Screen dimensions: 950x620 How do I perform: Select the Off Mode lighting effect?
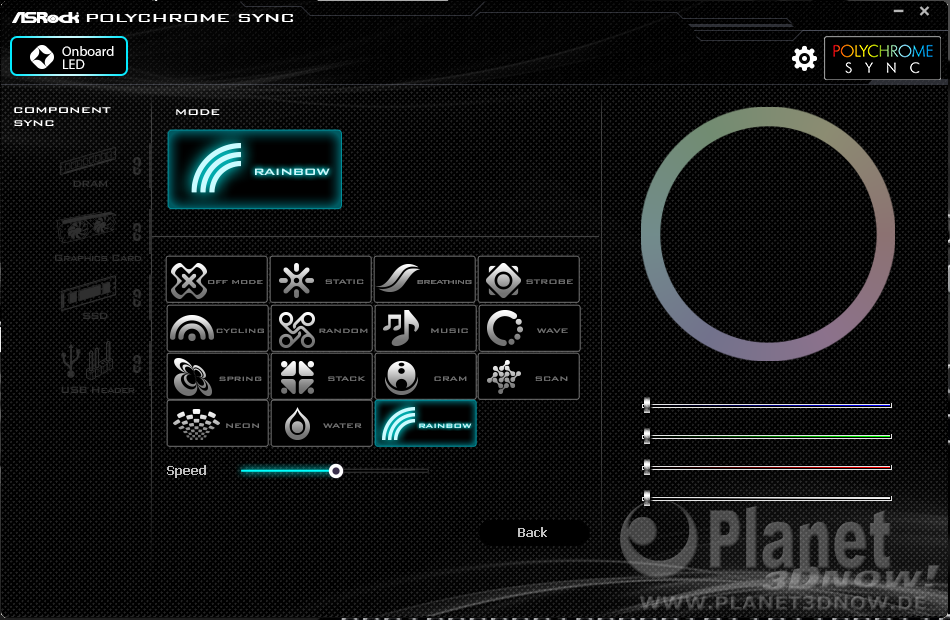tap(217, 279)
